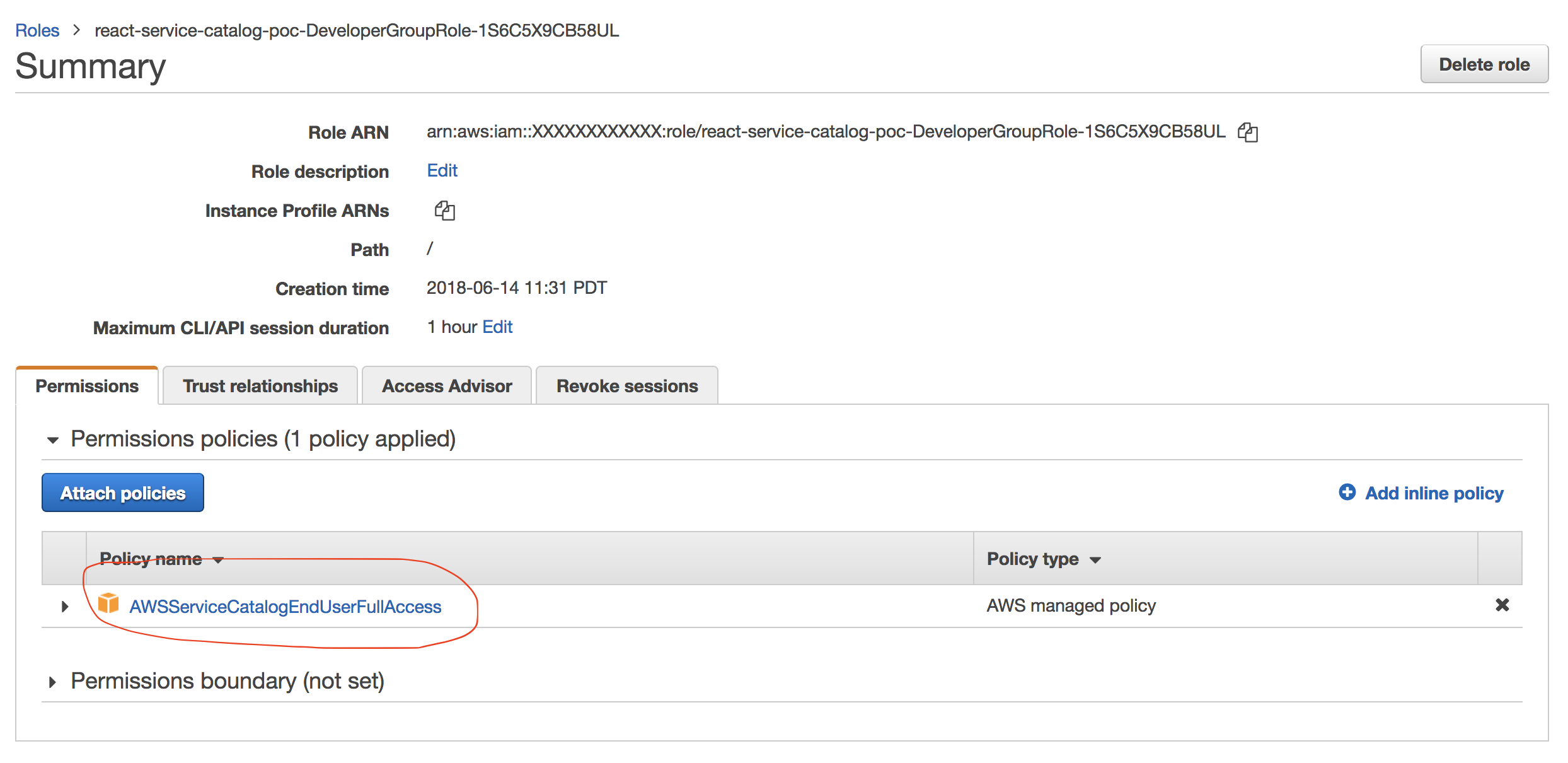Open the AWSServiceCatalogEndUserFullAccess policy link
This screenshot has height=763, width=1568.
point(285,607)
